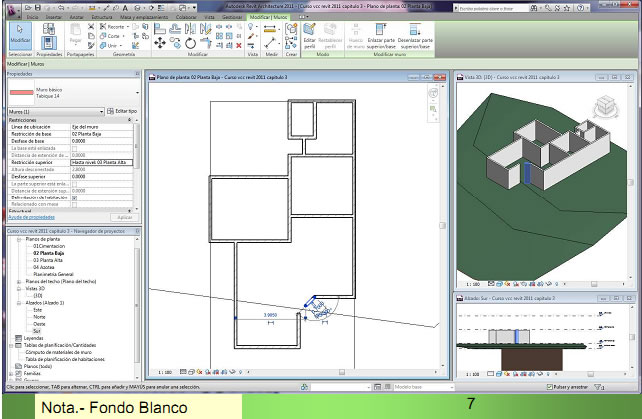Click the Muro básico type preview swatch
The width and height of the screenshot is (642, 419).
point(20,91)
